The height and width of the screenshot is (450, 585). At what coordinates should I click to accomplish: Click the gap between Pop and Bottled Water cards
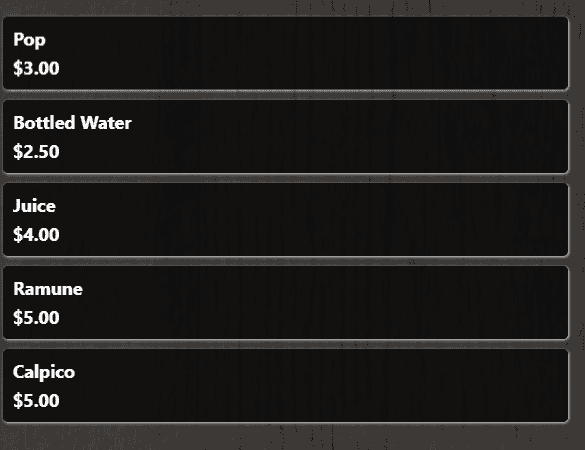point(285,95)
